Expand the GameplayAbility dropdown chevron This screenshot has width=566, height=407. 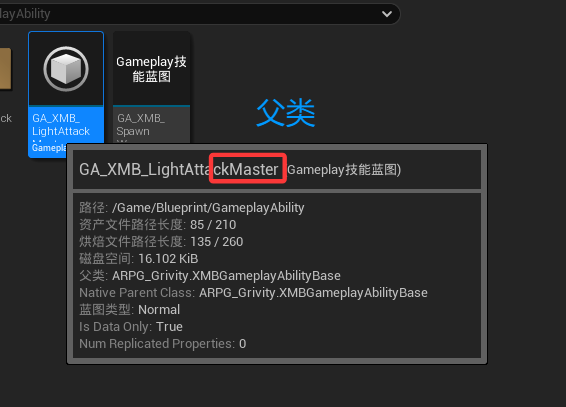pos(387,14)
